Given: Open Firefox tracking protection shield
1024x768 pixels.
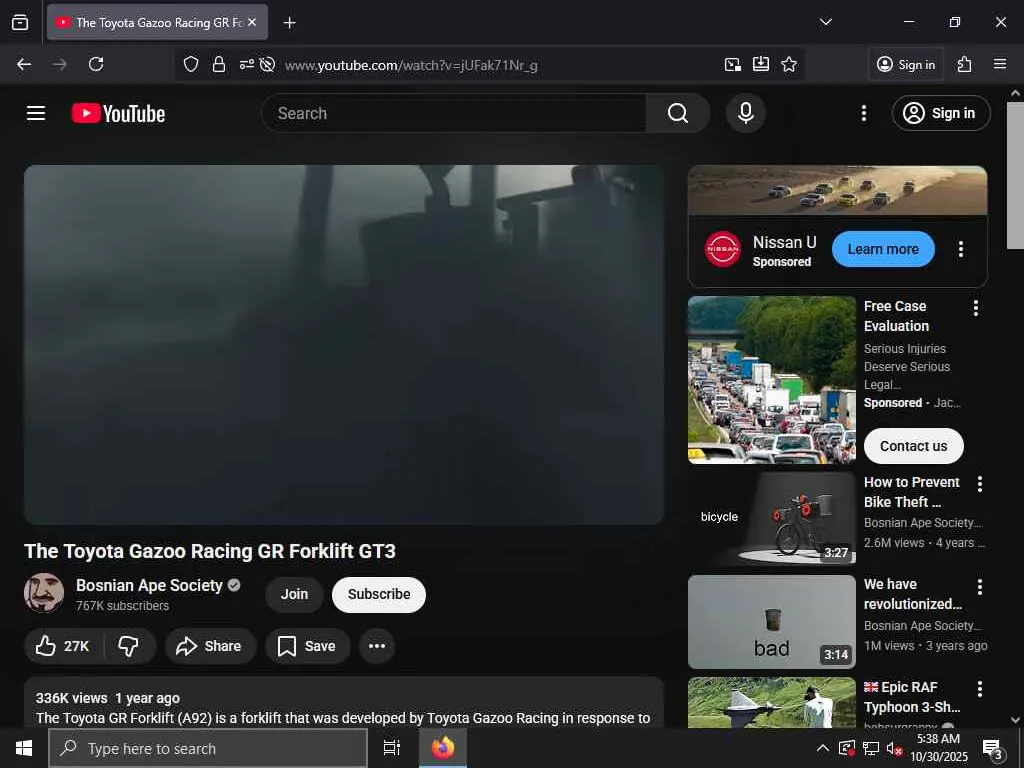Looking at the screenshot, I should (191, 65).
